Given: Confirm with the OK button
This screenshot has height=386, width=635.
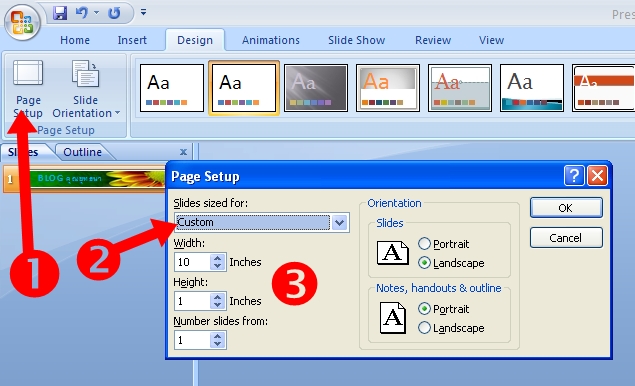Looking at the screenshot, I should click(566, 208).
